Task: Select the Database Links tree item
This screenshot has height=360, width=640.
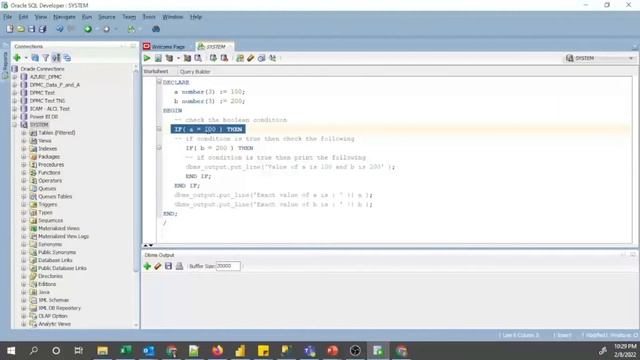Action: [x=55, y=260]
